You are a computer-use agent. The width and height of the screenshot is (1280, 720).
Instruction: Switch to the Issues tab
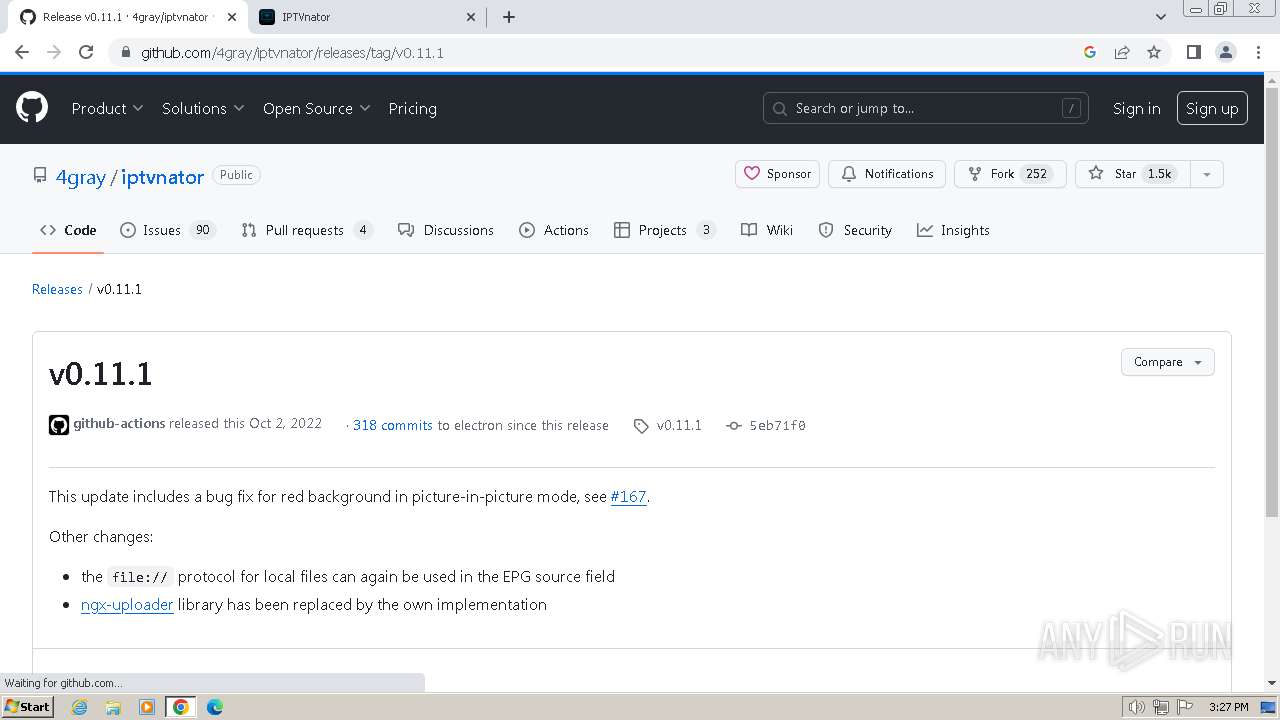point(168,230)
